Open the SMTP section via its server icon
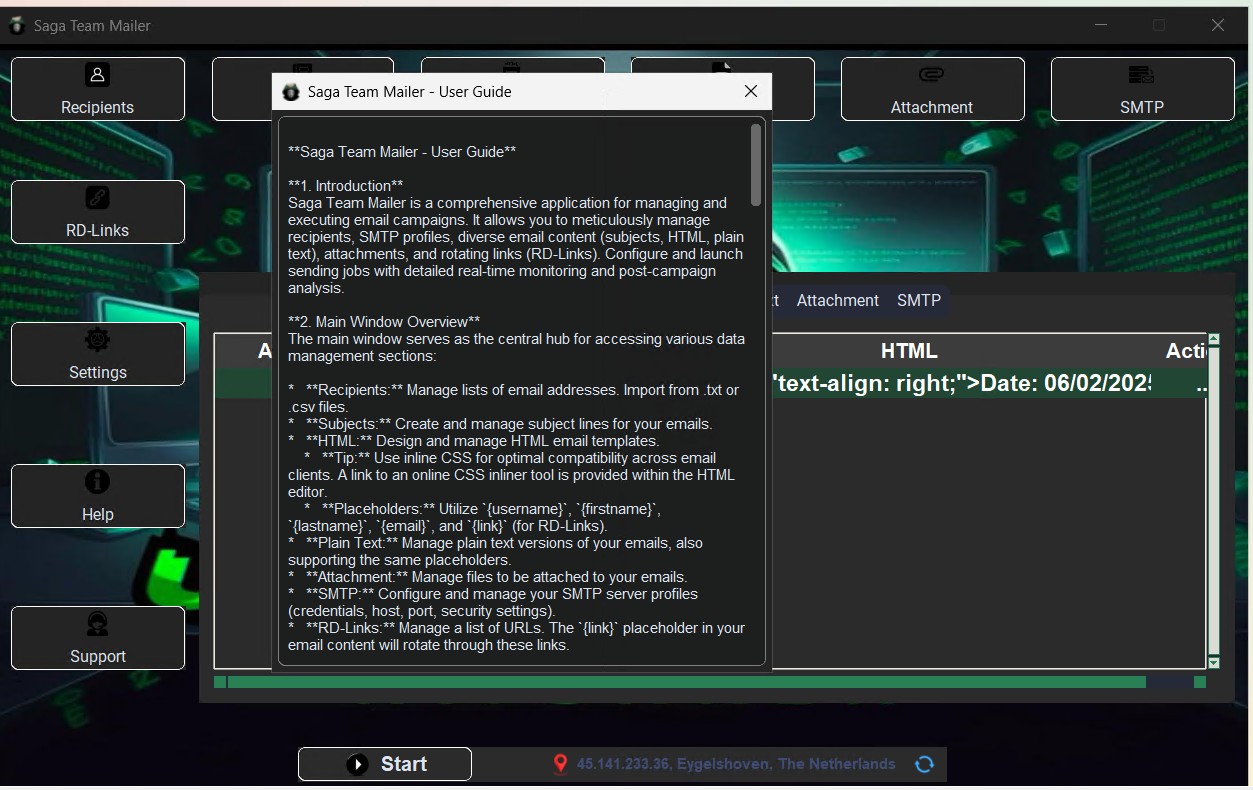The image size is (1253, 790). point(1141,74)
